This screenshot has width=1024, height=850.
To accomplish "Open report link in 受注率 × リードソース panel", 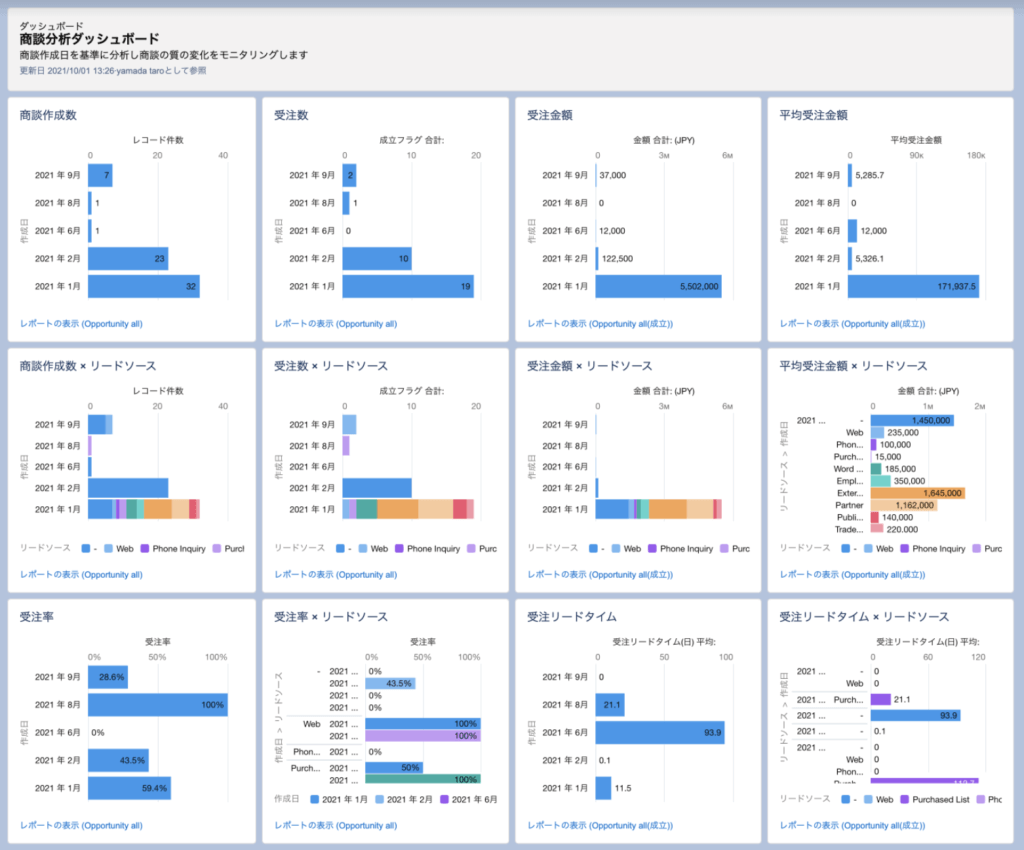I will tap(335, 826).
